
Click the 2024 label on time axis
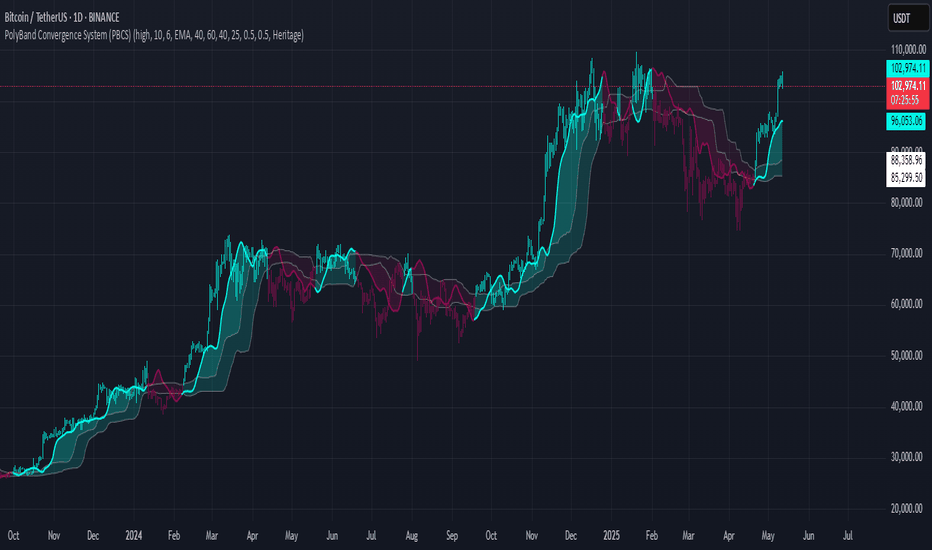point(134,536)
